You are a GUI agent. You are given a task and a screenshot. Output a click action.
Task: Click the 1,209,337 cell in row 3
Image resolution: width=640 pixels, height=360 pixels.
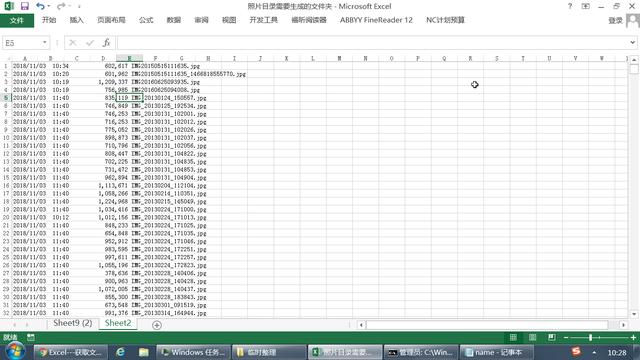[113, 82]
